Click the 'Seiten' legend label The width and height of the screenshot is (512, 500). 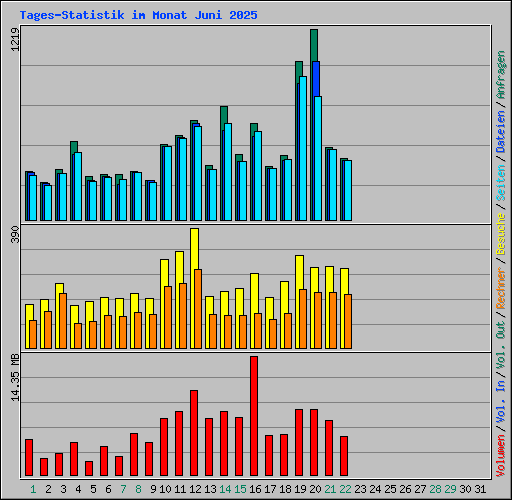click(x=501, y=183)
